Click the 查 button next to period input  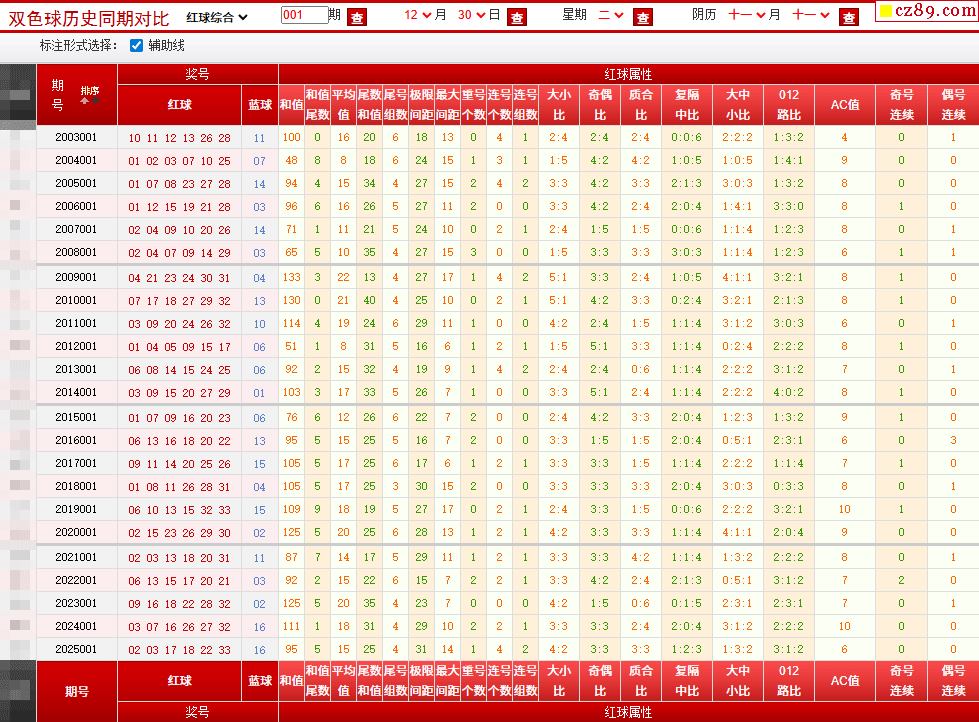click(357, 17)
